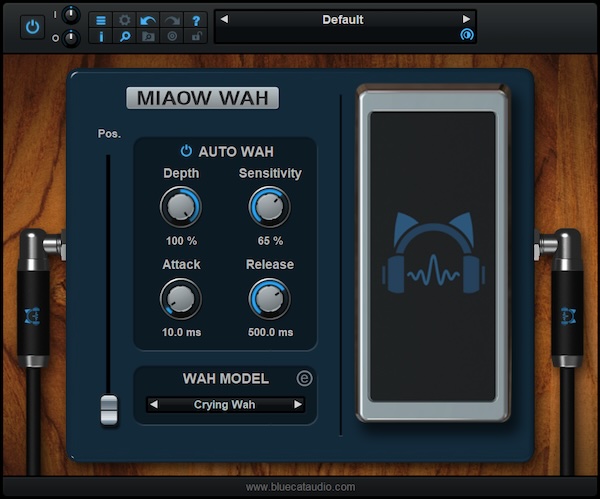
Task: Click the 65 % sensitivity value
Action: (270, 241)
